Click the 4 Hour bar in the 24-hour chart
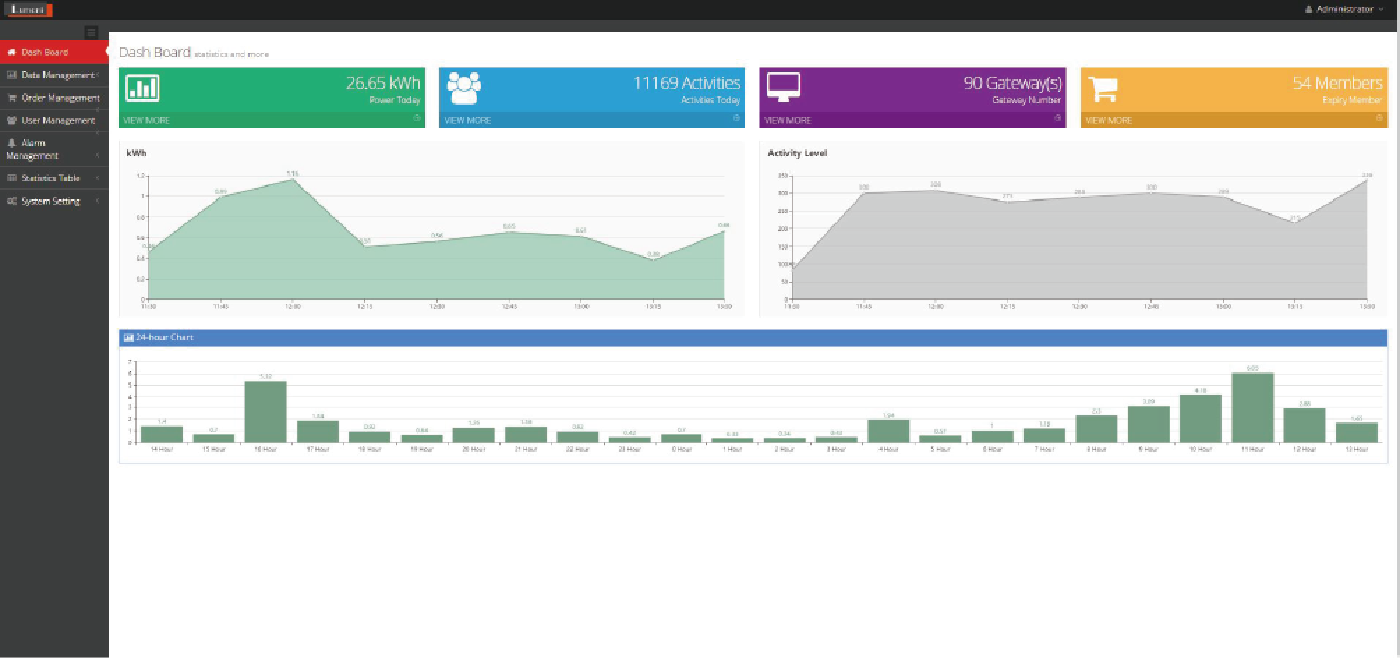 coord(888,431)
